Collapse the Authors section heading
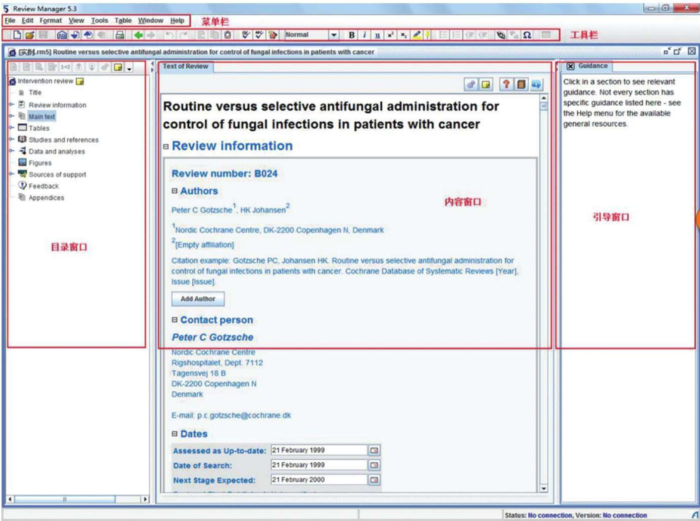700x521 pixels. tap(175, 191)
